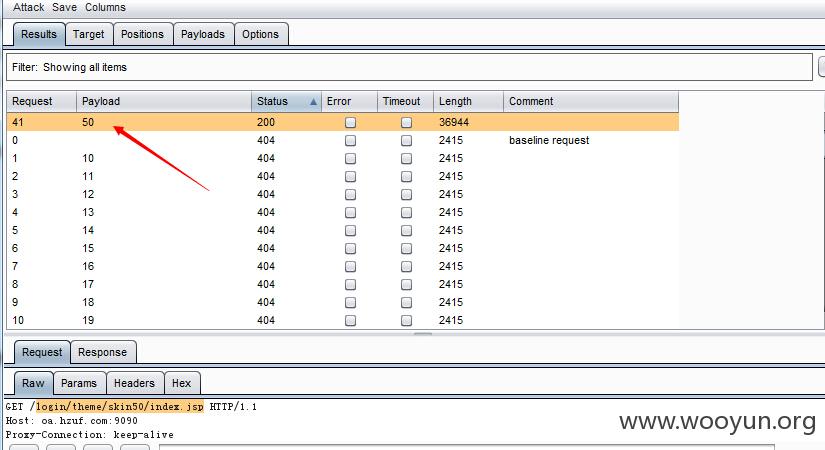
Task: Sort by the Payload column header
Action: tap(164, 101)
